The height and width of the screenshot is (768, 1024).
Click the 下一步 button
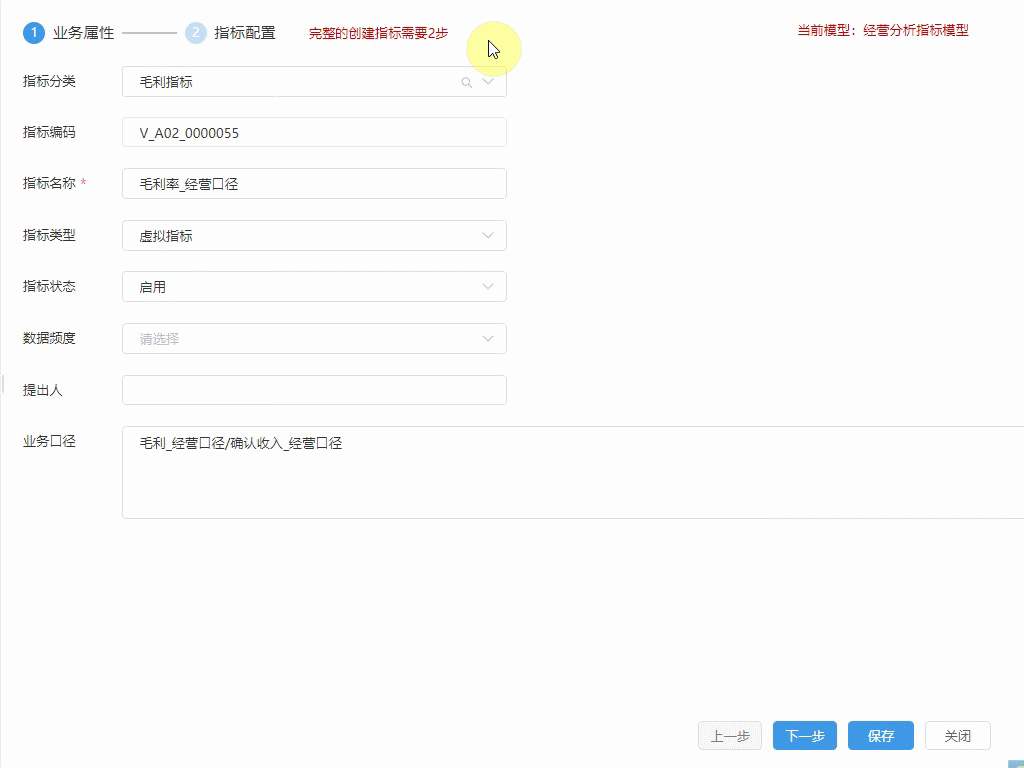pyautogui.click(x=804, y=735)
